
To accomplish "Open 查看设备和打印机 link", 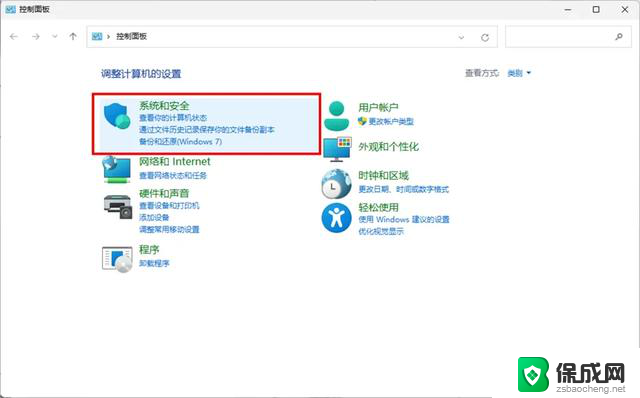I will (x=169, y=205).
